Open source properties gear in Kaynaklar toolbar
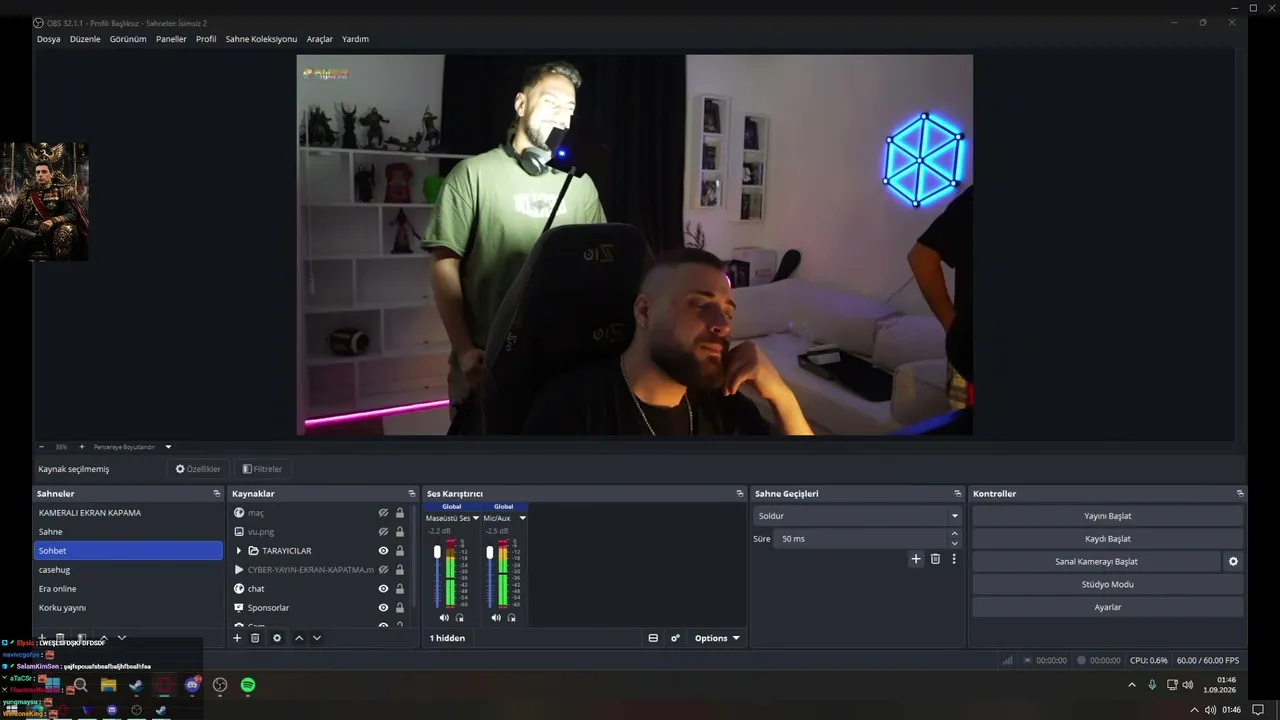The image size is (1280, 720). click(x=277, y=638)
